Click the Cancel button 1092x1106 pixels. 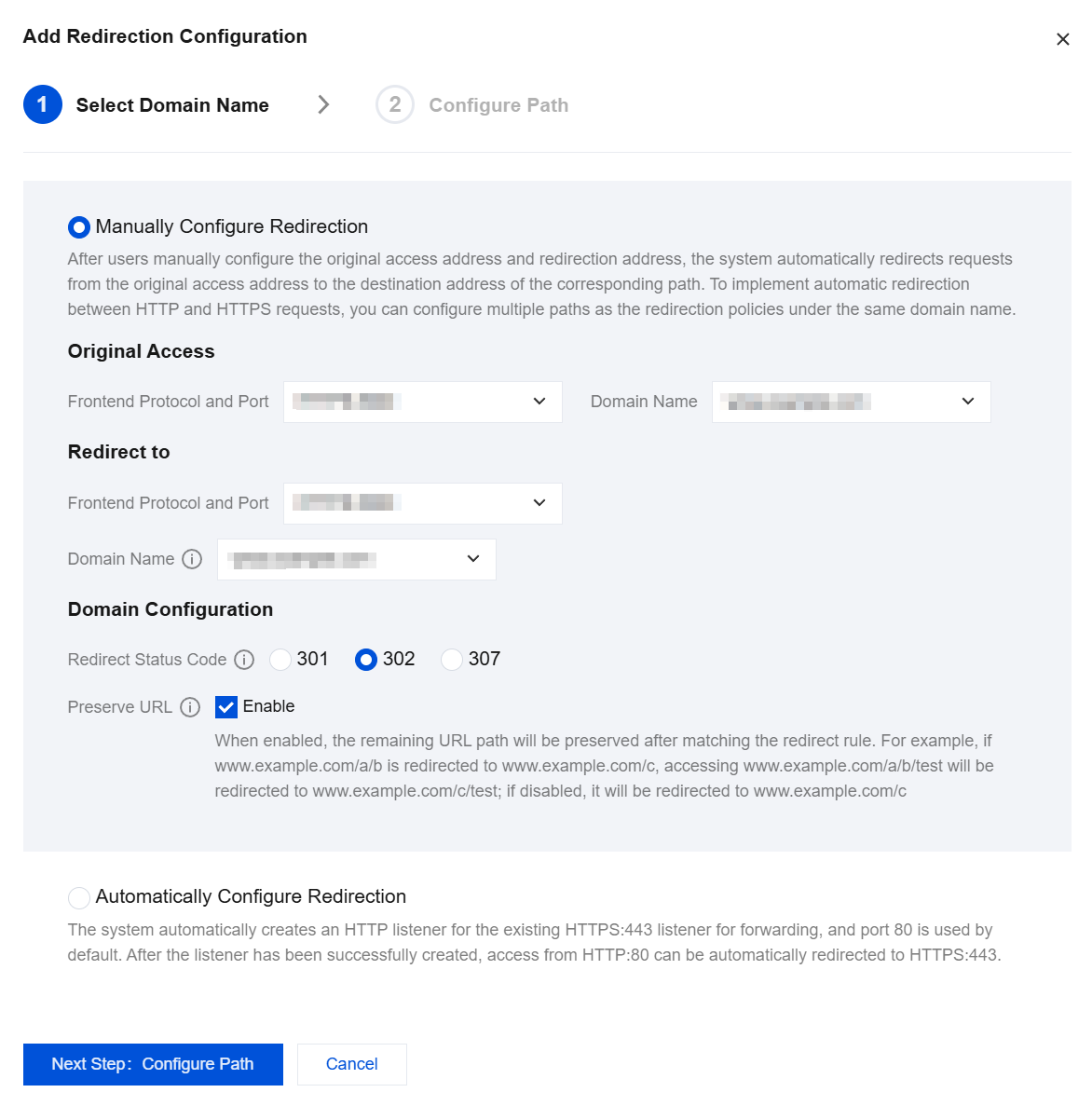point(352,1064)
